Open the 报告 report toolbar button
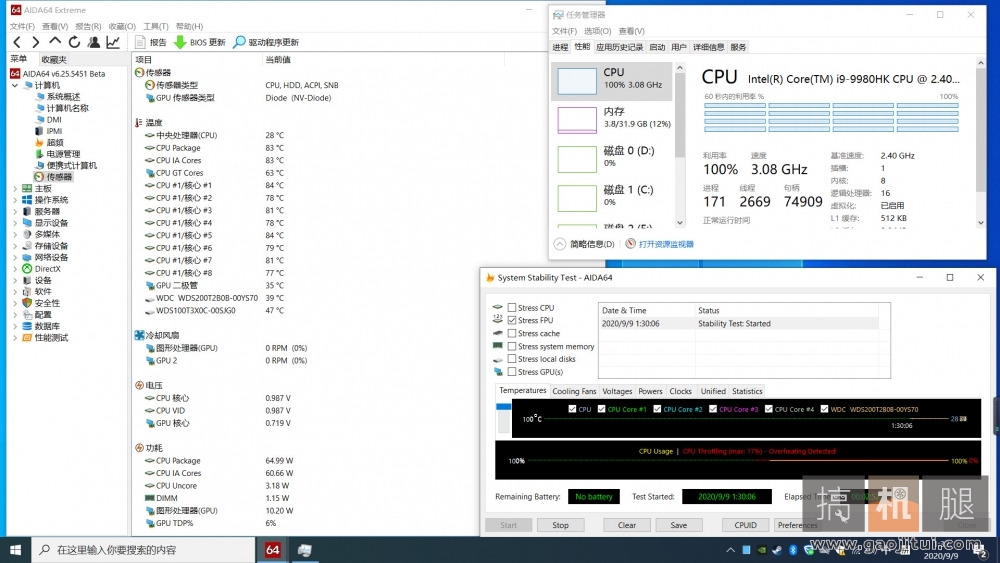The height and width of the screenshot is (563, 1000). [151, 43]
